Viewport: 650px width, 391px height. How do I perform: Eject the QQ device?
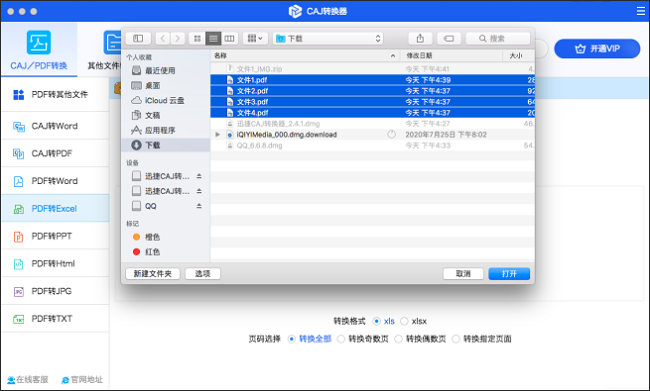199,206
